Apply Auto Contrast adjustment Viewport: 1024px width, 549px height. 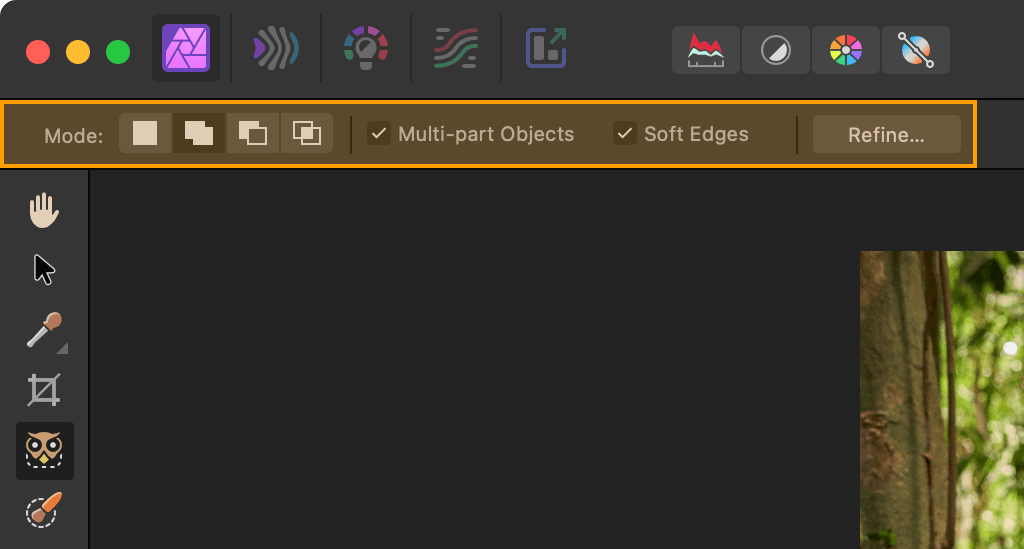[776, 50]
